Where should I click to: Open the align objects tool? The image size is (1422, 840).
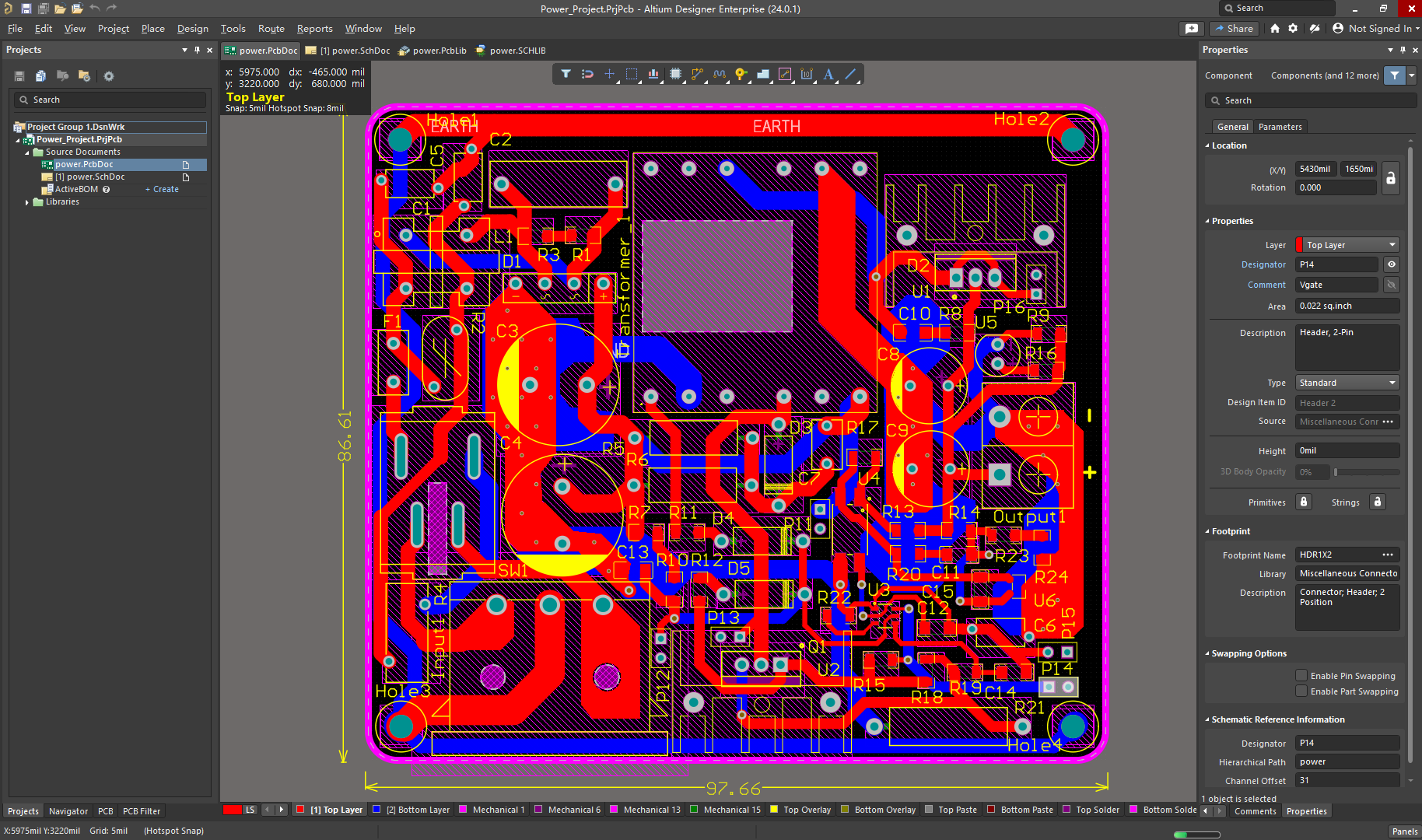653,75
